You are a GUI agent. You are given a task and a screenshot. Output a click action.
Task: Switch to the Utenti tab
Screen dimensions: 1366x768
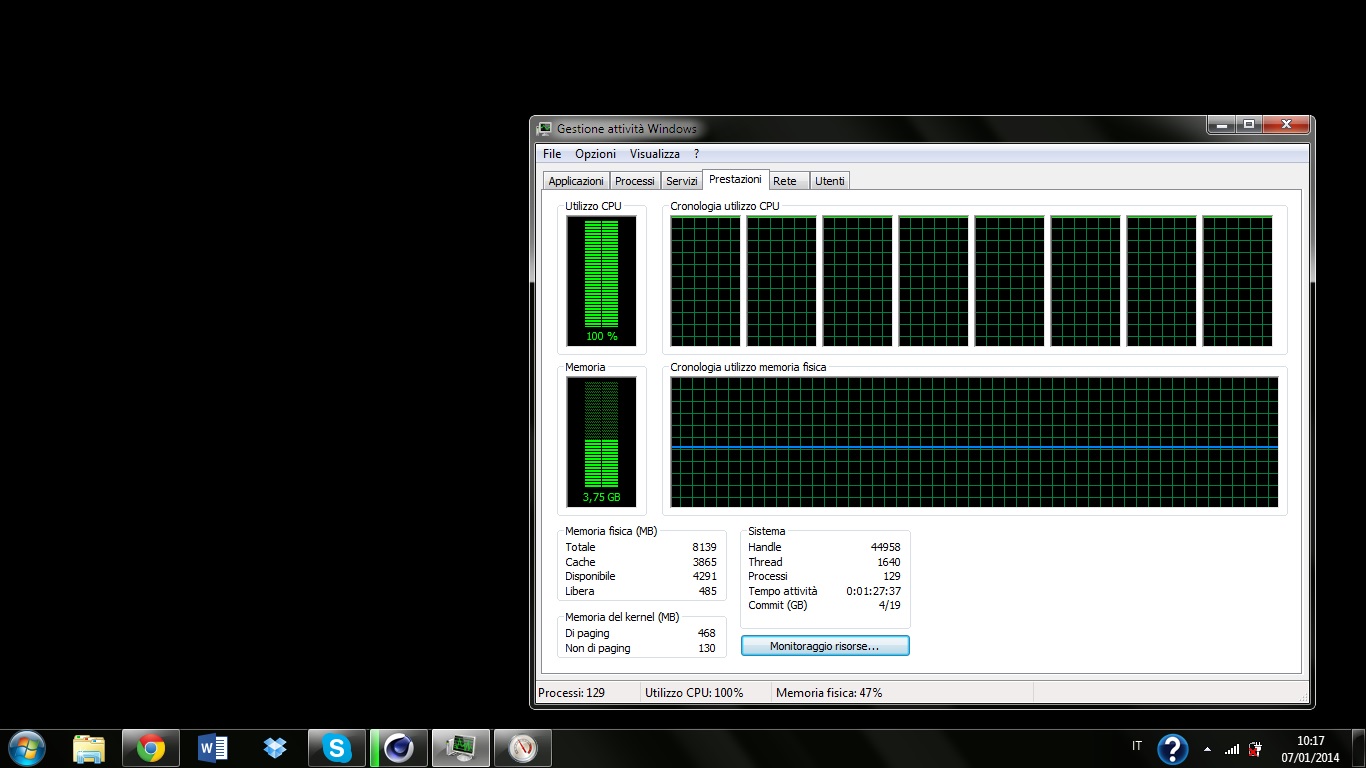pos(830,181)
